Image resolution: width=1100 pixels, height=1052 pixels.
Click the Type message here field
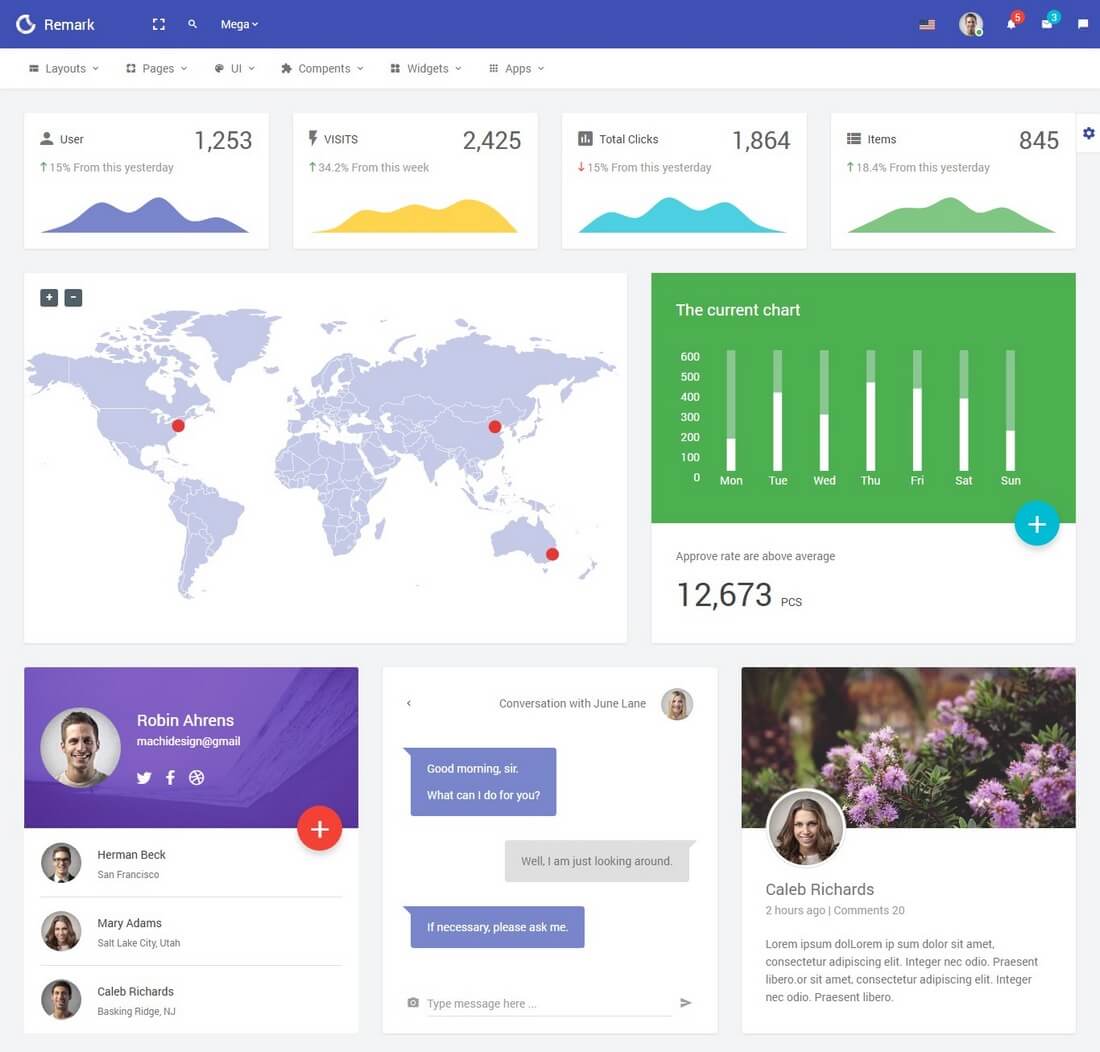click(549, 1004)
